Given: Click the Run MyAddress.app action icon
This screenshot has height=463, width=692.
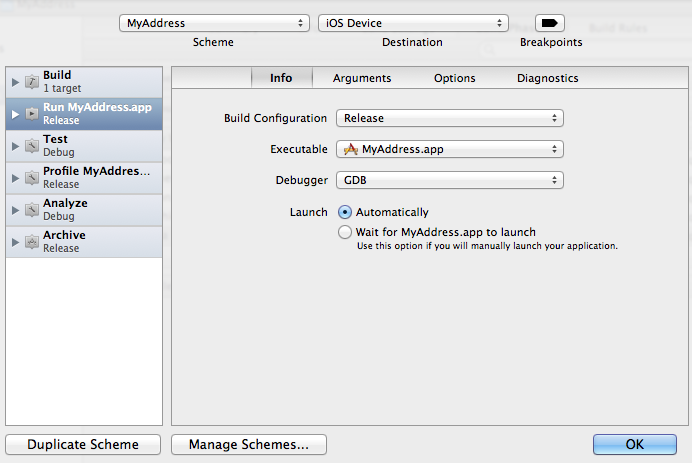Looking at the screenshot, I should (x=32, y=114).
